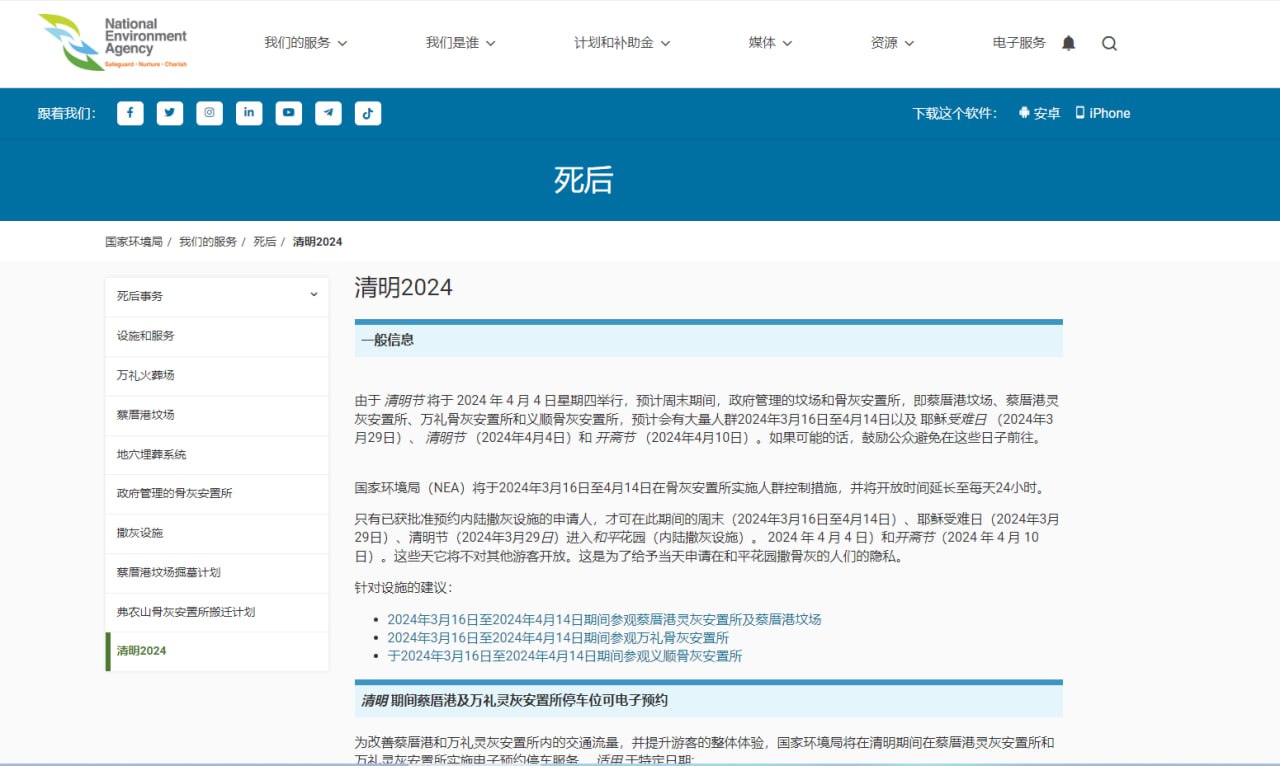
Task: Select 蔡厝港坟场 in sidebar
Action: coord(217,414)
